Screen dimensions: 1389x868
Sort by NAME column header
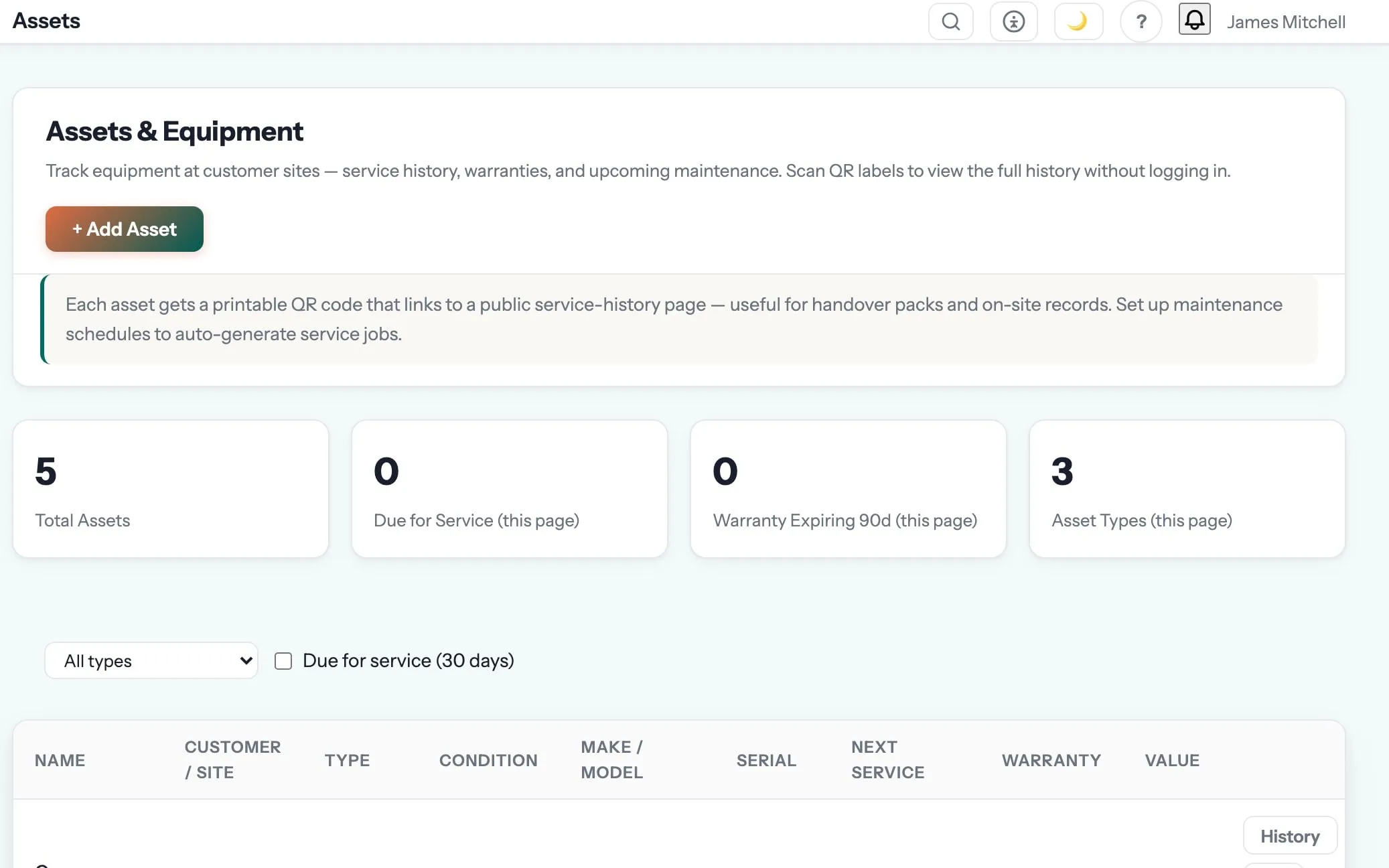coord(60,760)
